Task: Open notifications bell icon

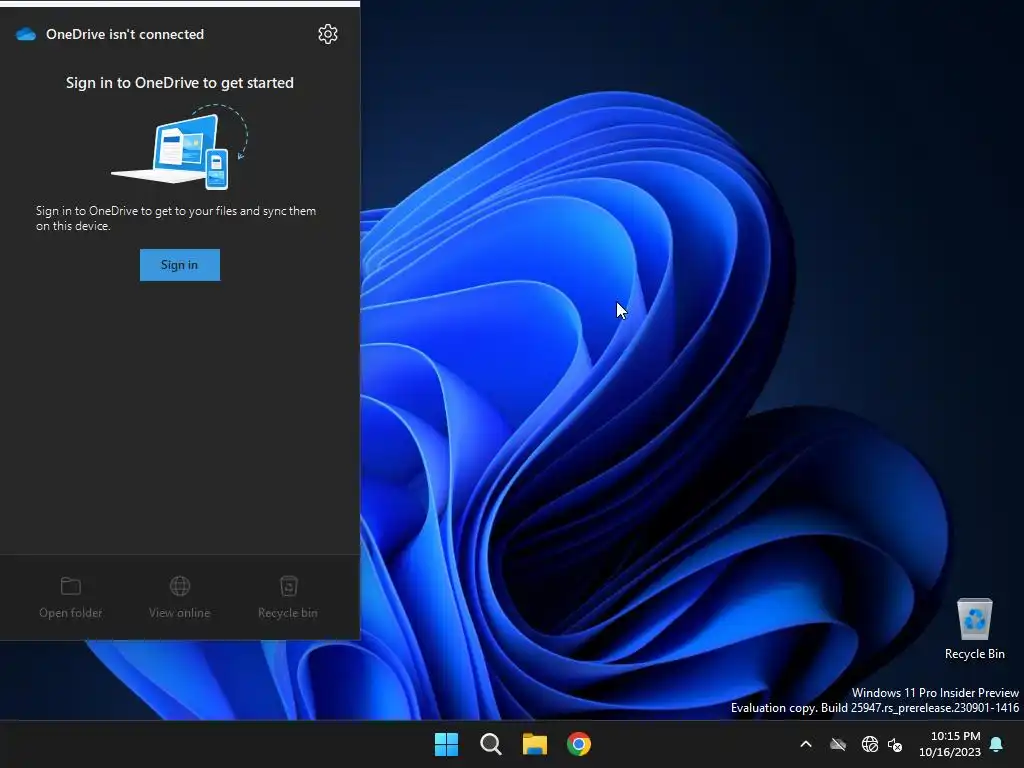Action: [x=996, y=744]
